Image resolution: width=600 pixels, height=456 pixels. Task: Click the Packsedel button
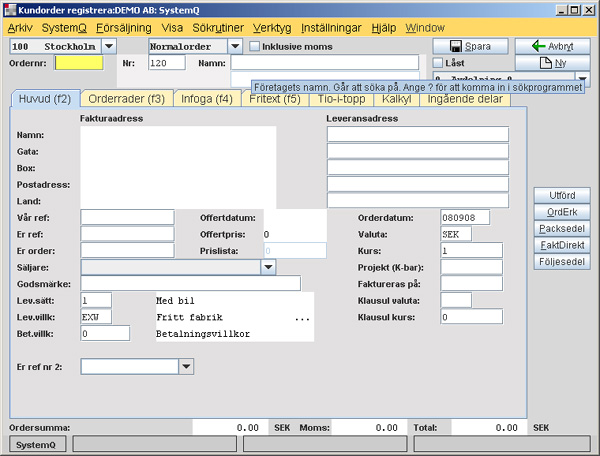tap(562, 229)
